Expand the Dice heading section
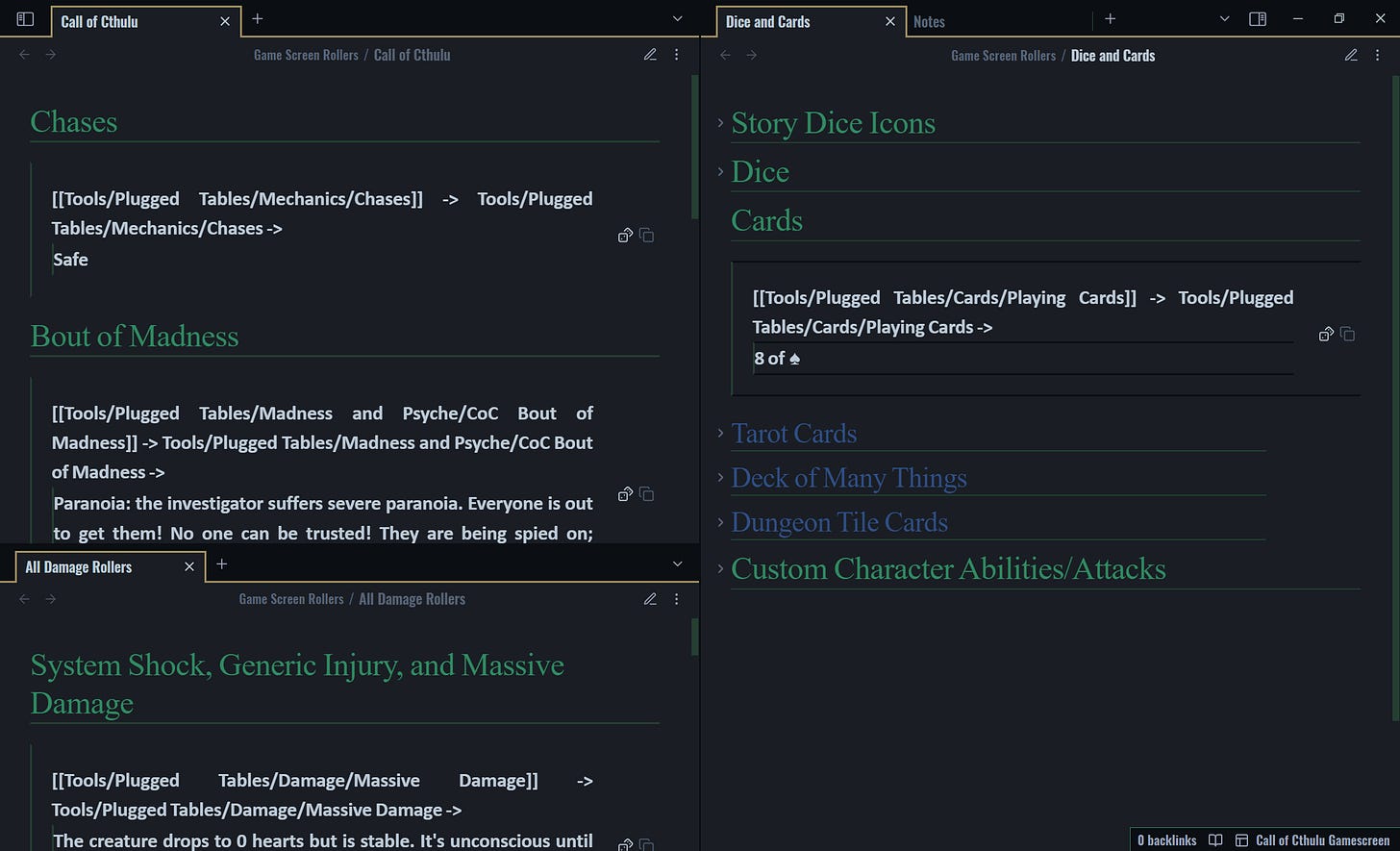The image size is (1400, 851). [x=720, y=171]
